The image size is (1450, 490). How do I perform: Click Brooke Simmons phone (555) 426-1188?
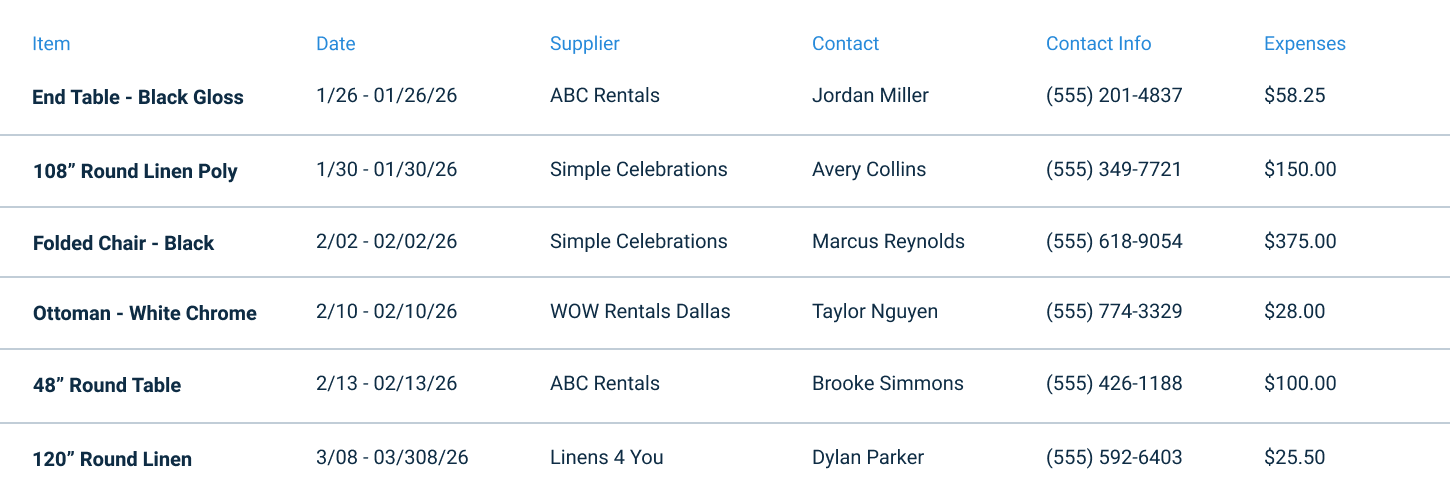(x=1113, y=383)
